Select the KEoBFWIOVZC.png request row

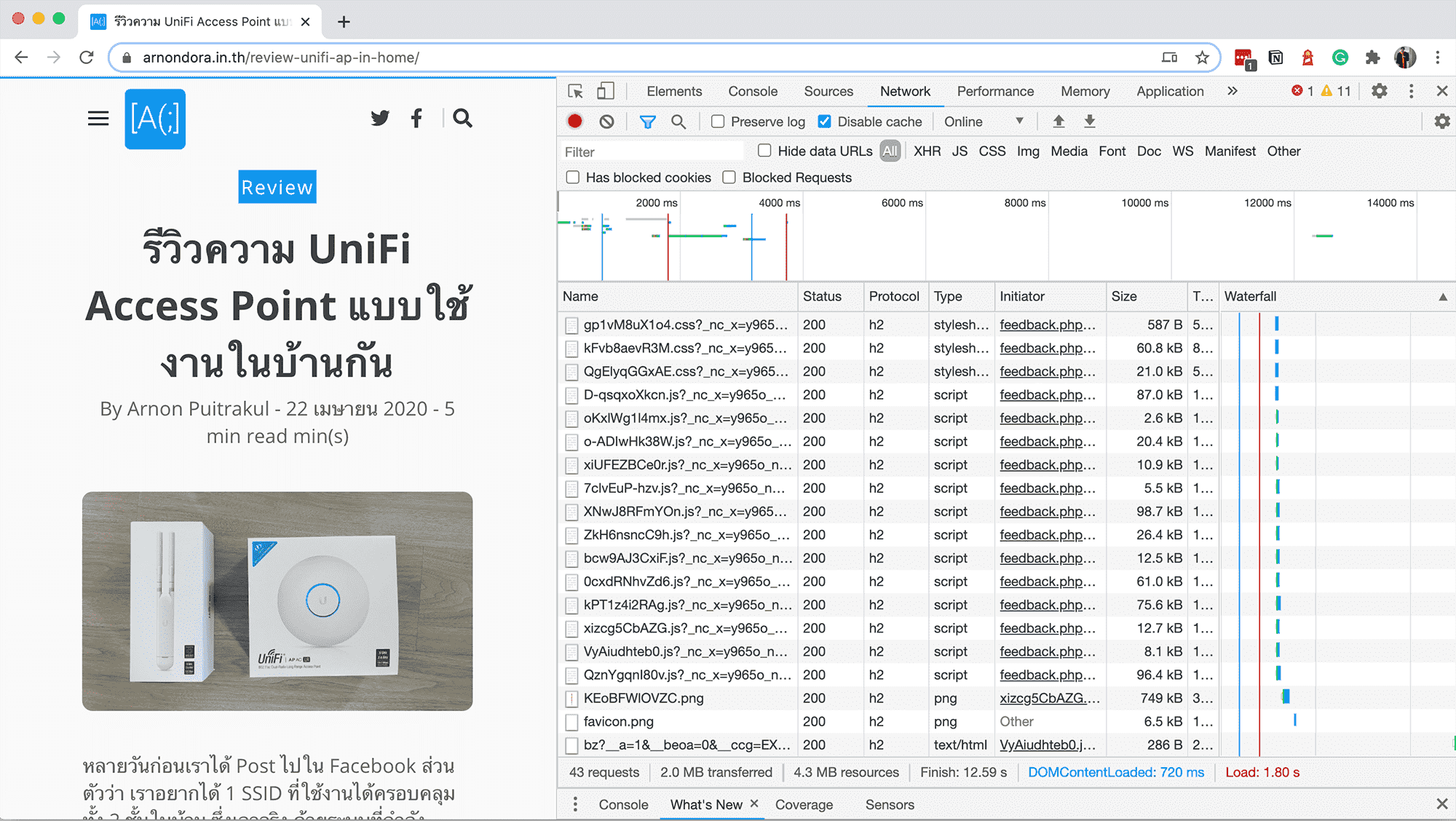[x=1006, y=698]
